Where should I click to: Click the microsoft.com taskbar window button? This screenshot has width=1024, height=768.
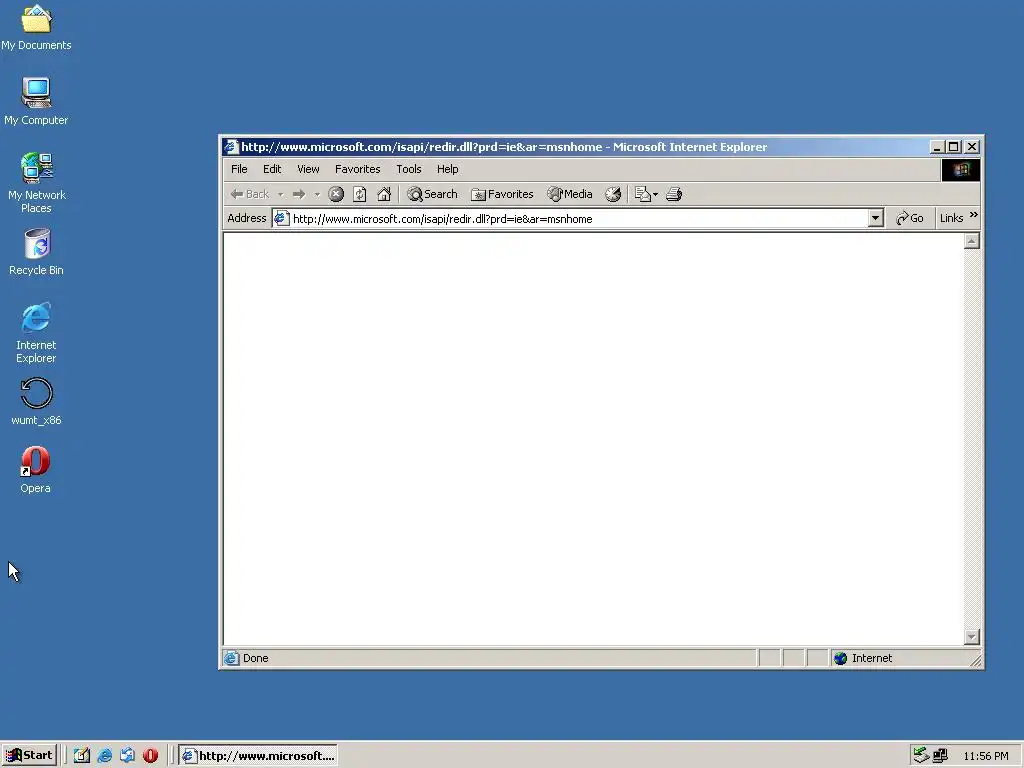pyautogui.click(x=258, y=756)
